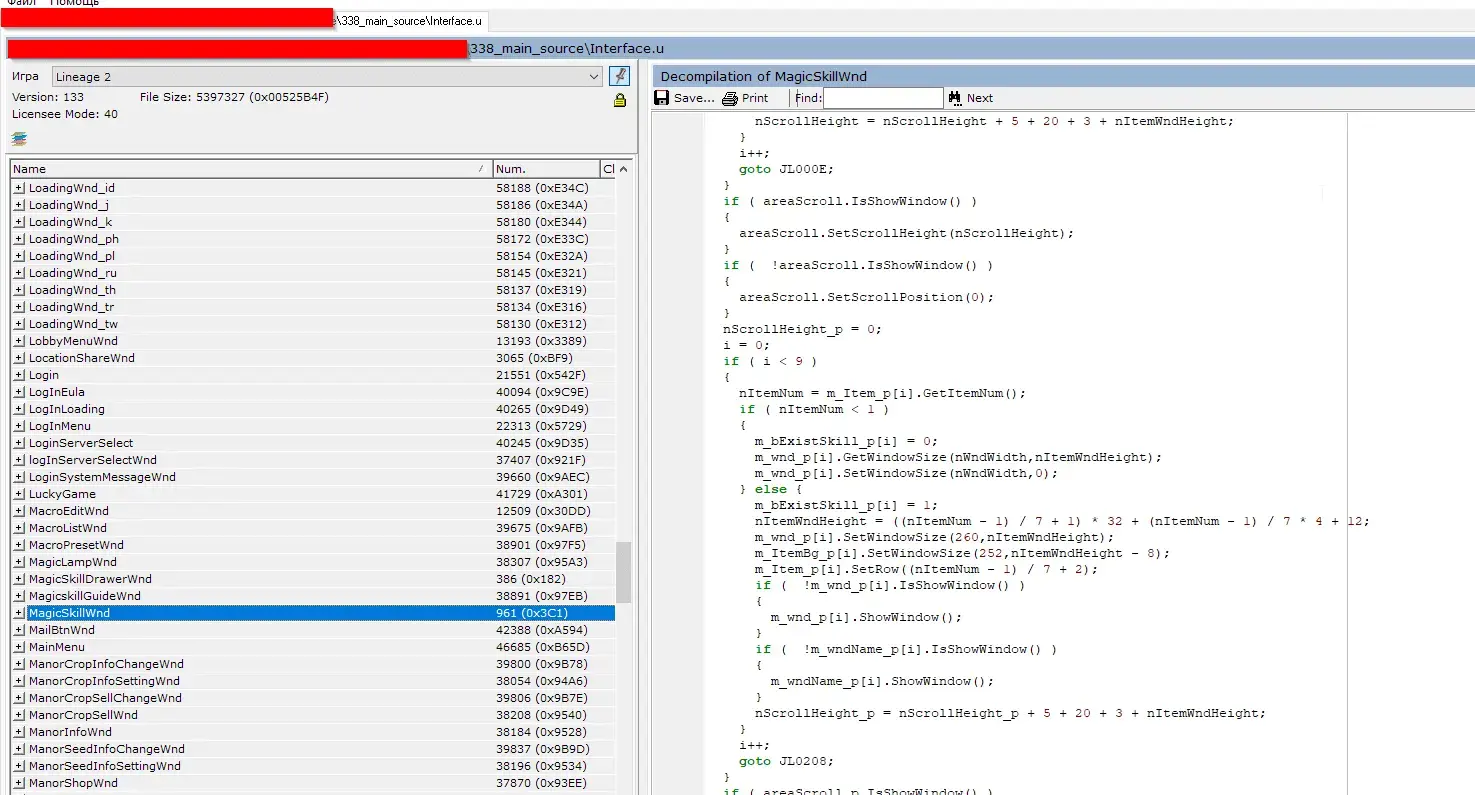1475x795 pixels.
Task: Click the Cl column header
Action: (x=608, y=169)
